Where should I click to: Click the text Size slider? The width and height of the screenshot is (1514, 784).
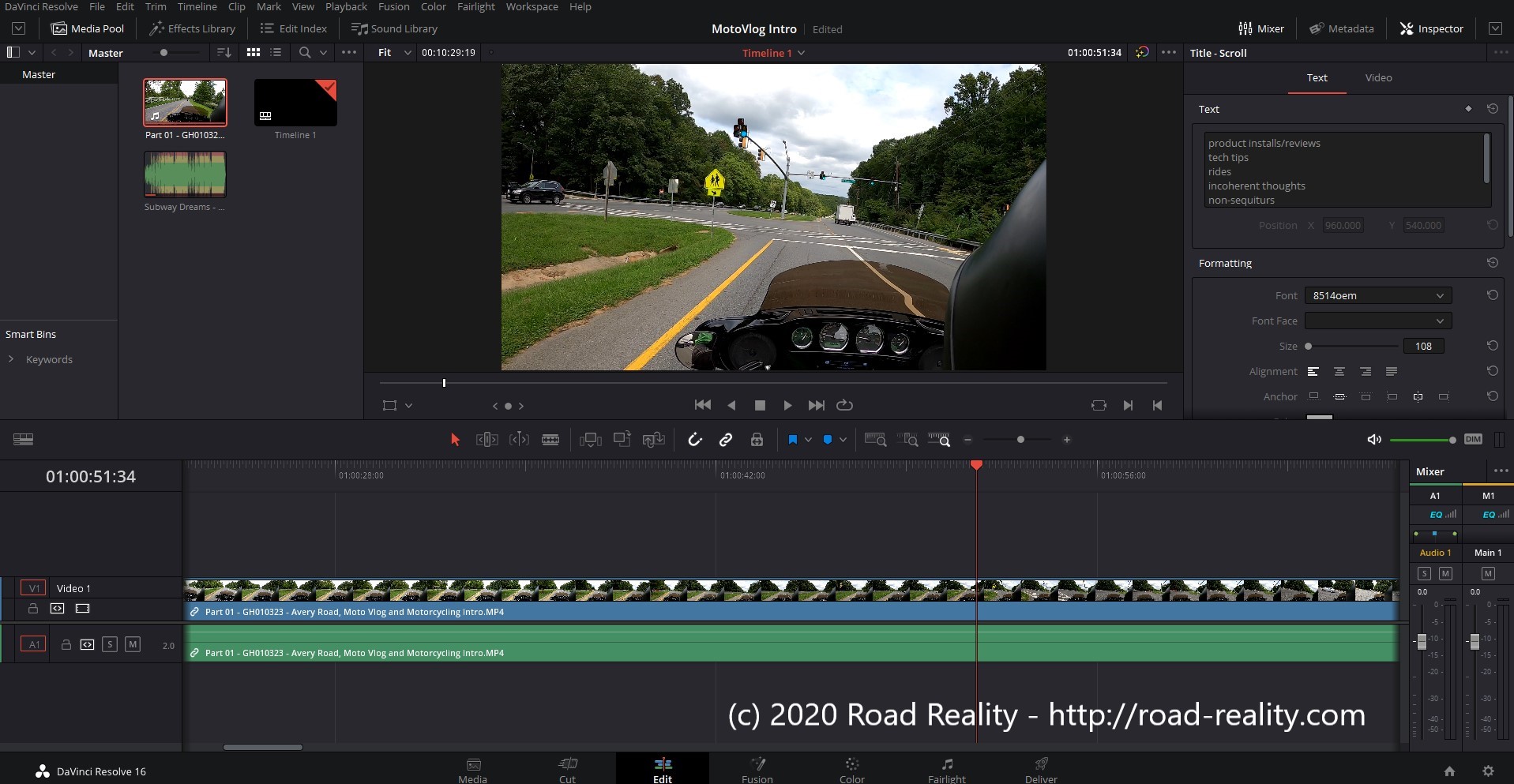point(1352,346)
